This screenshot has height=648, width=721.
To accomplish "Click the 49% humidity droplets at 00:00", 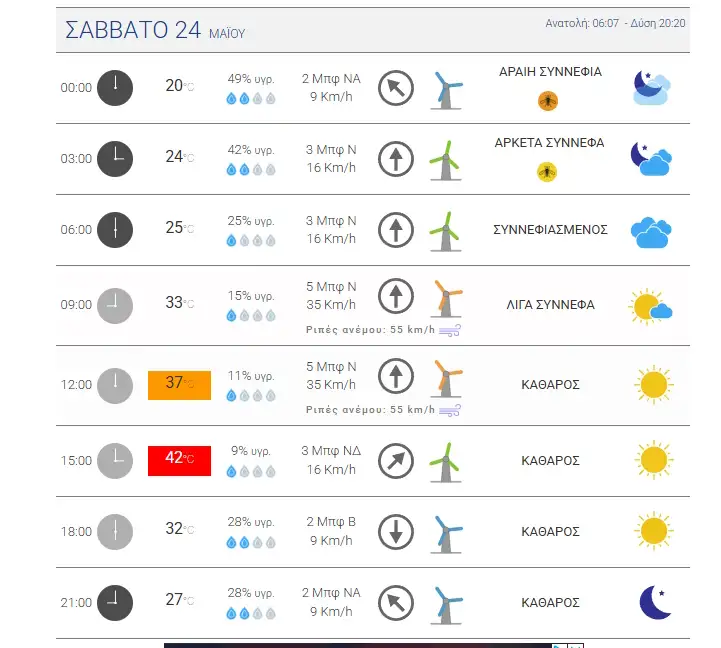I will 251,98.
